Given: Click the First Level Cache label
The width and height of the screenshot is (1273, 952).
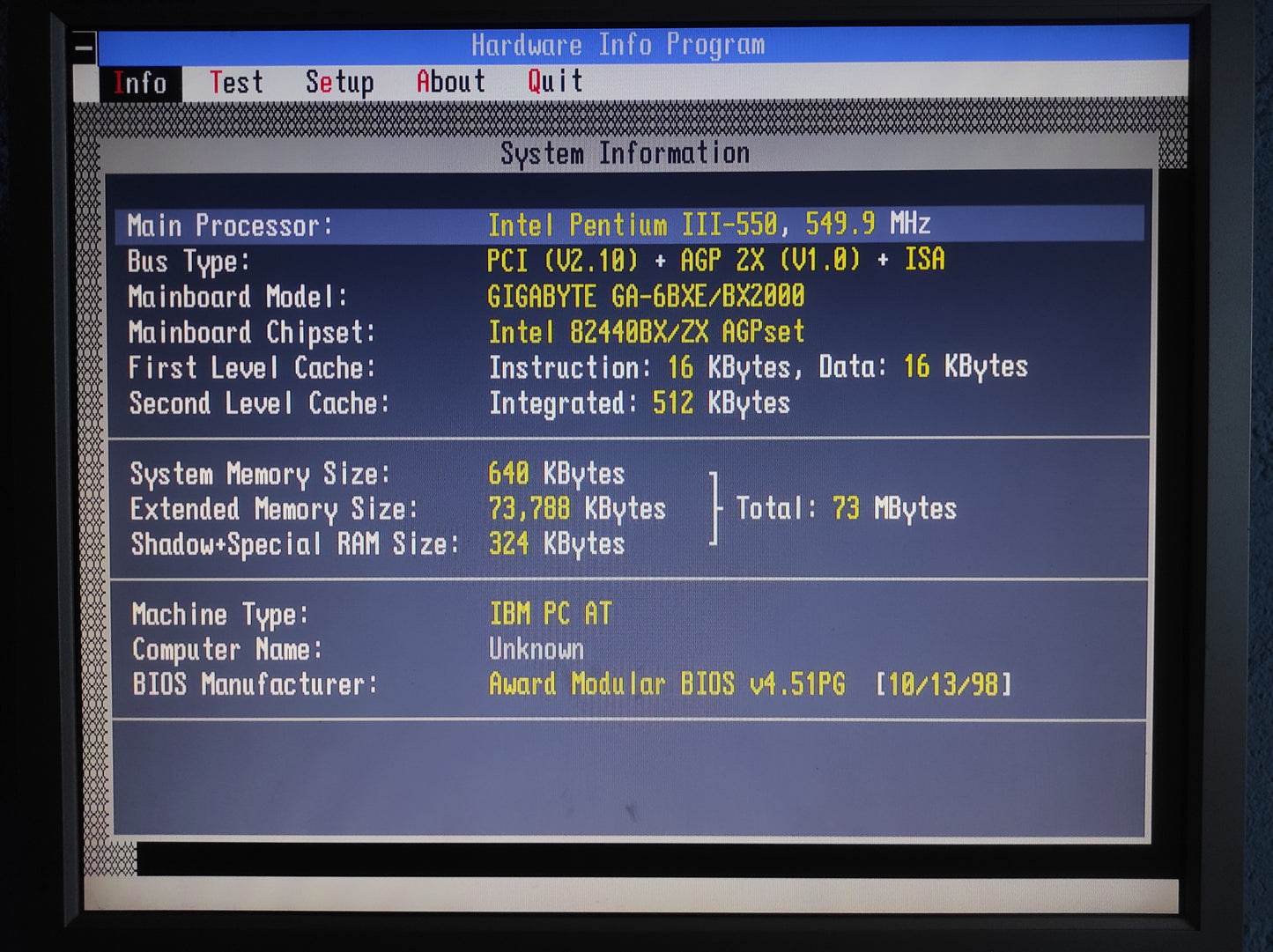Looking at the screenshot, I should tap(252, 367).
